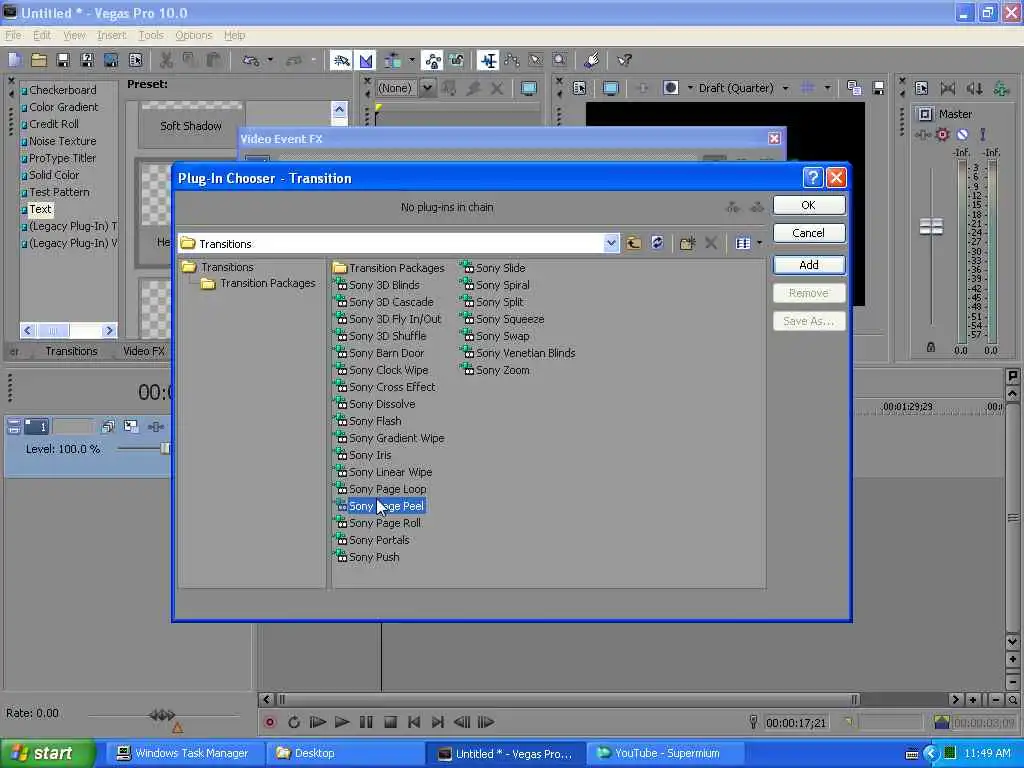The image size is (1024, 768).
Task: Open the Tools menu
Action: point(150,35)
